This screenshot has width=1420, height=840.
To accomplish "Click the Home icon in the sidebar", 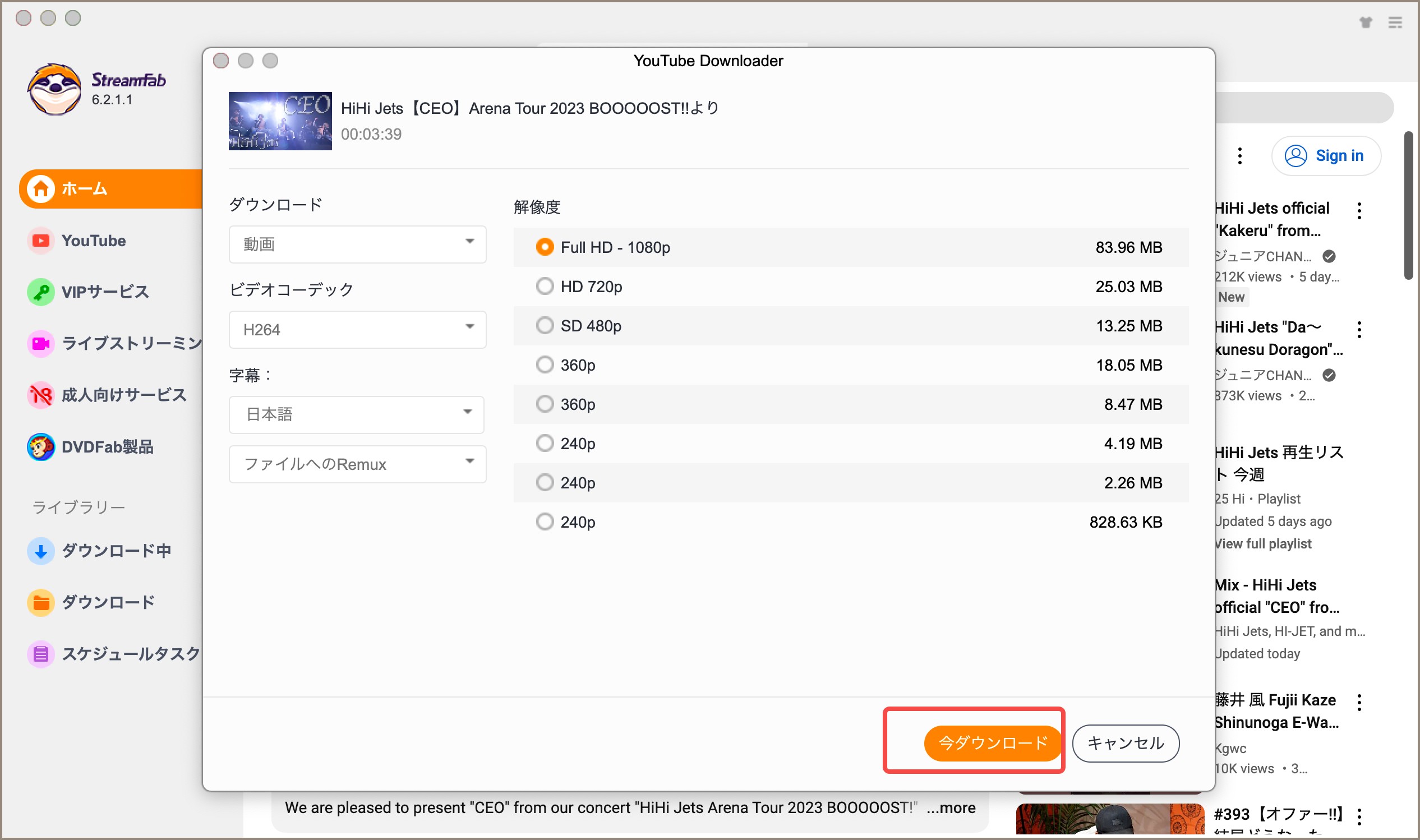I will 41,188.
